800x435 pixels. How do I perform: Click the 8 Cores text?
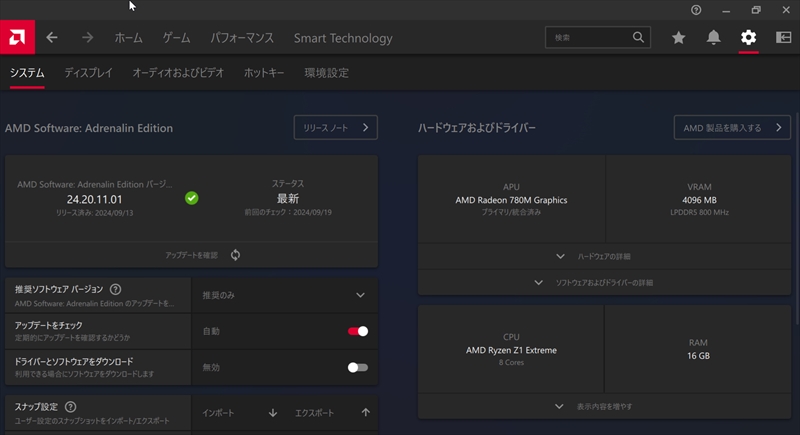pos(511,362)
